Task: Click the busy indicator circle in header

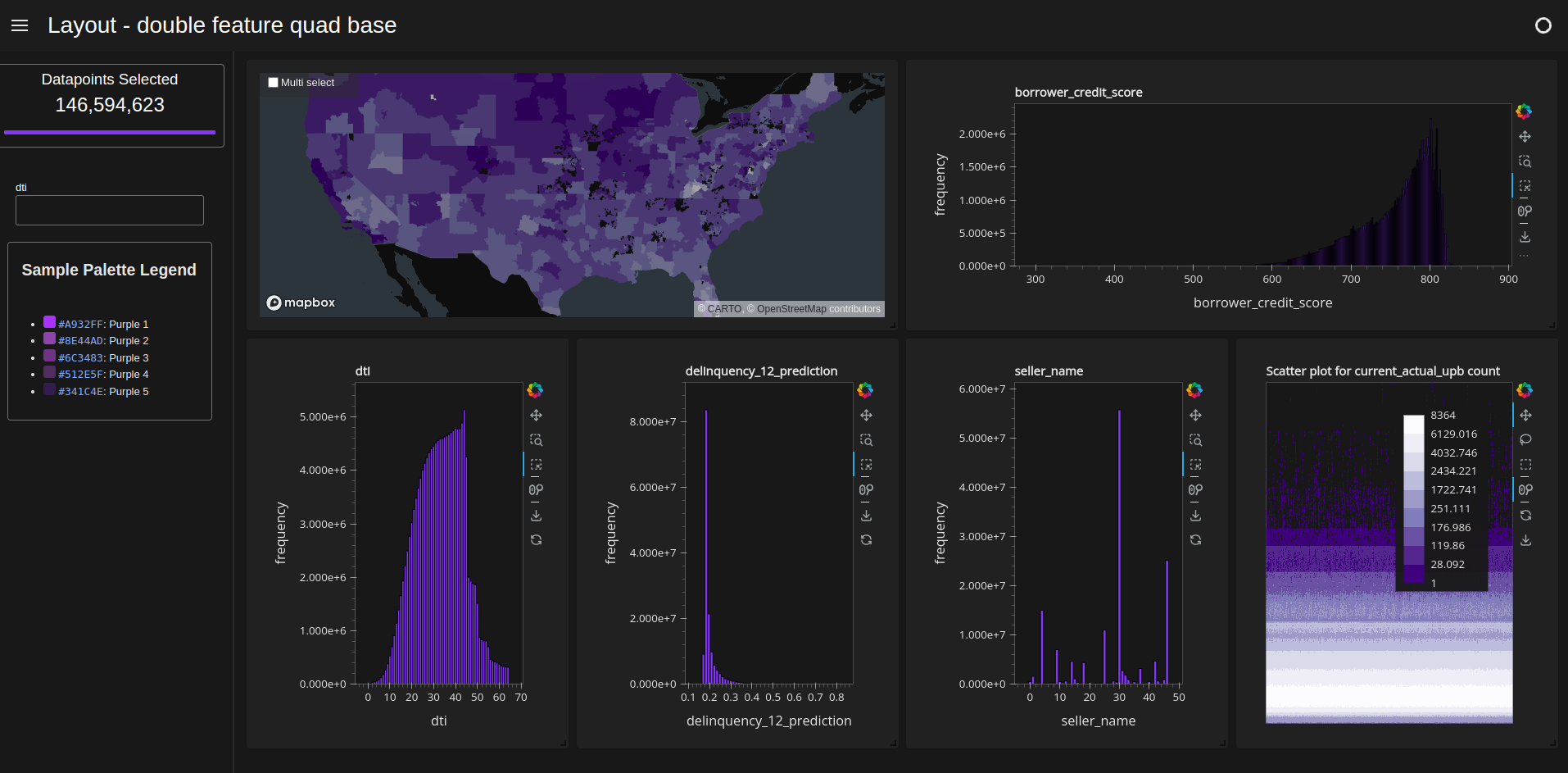Action: 1543,25
